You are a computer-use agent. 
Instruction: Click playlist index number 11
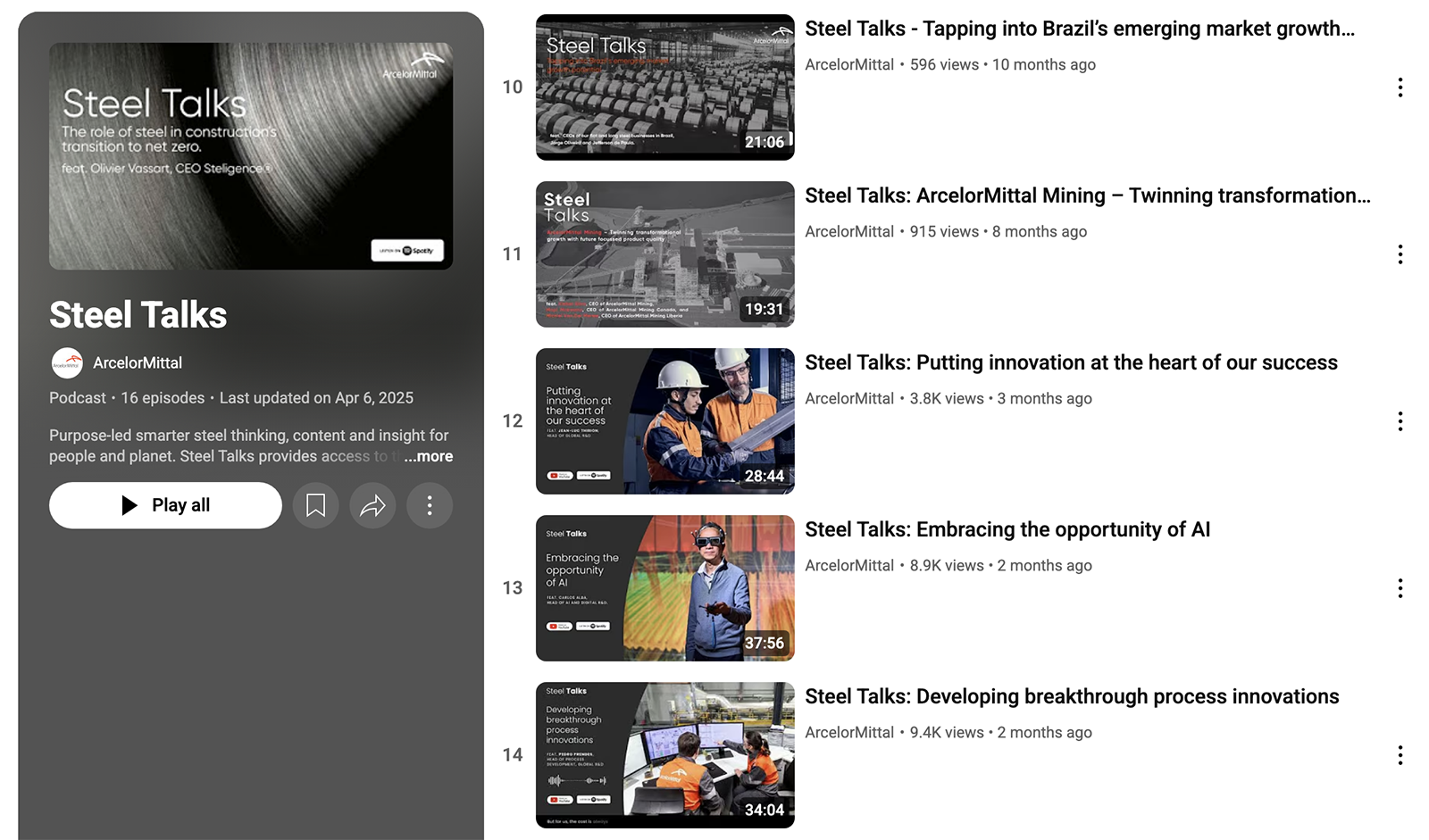513,254
